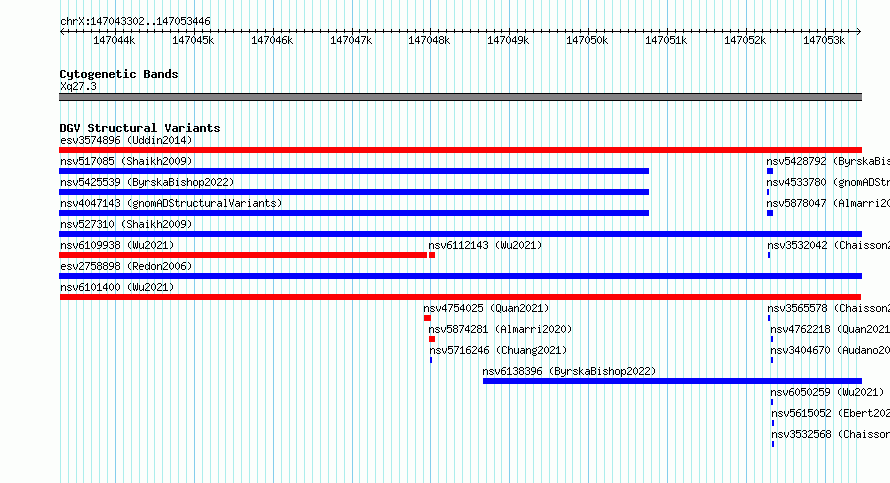The width and height of the screenshot is (890, 483).
Task: Click small blue nsv5428792 variant block
Action: pyautogui.click(x=770, y=171)
